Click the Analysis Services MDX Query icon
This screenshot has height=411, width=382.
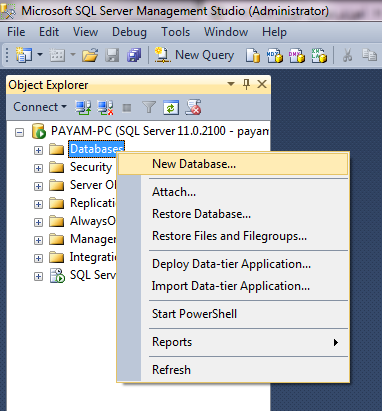[275, 55]
